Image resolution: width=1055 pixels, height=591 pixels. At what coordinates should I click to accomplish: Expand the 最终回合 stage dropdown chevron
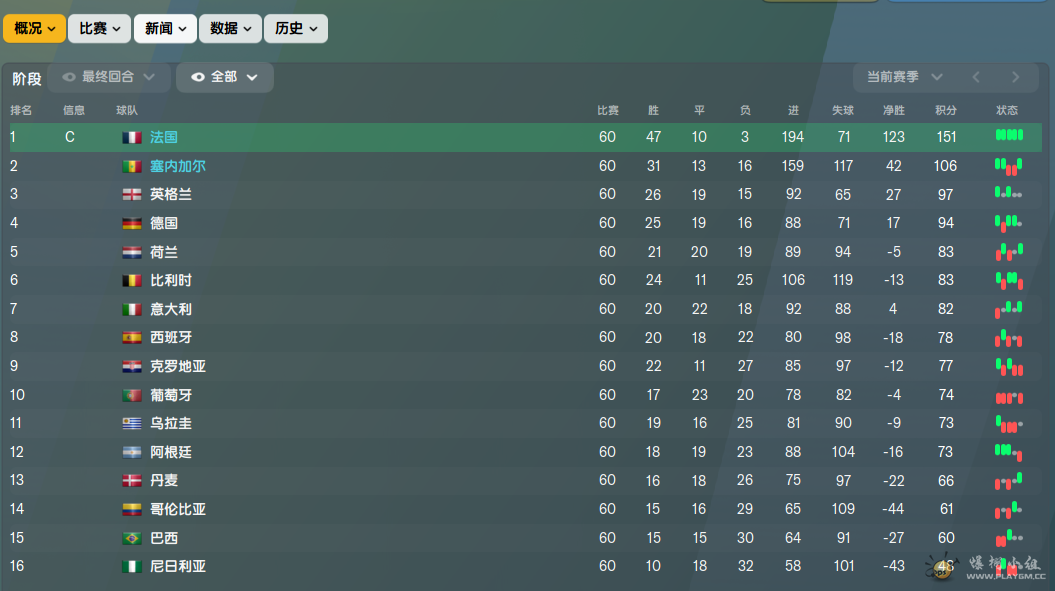(149, 77)
